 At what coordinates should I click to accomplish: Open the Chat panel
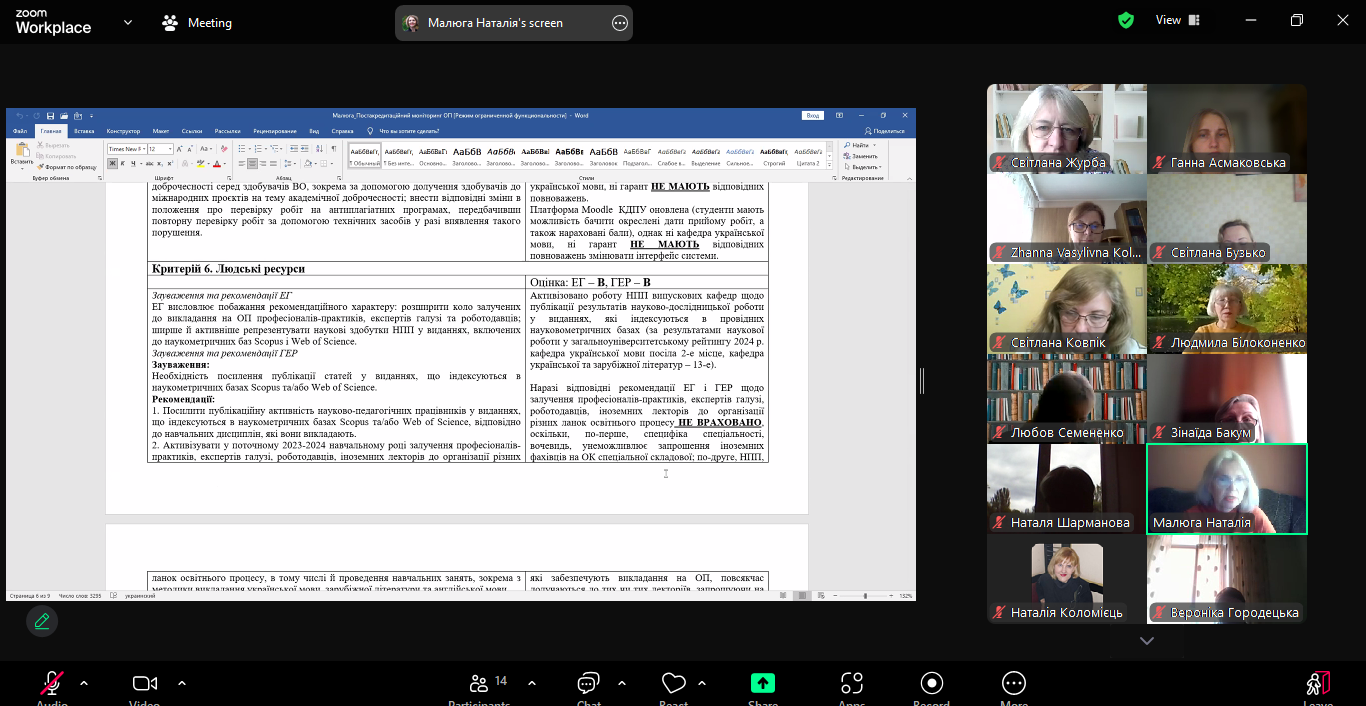click(588, 684)
